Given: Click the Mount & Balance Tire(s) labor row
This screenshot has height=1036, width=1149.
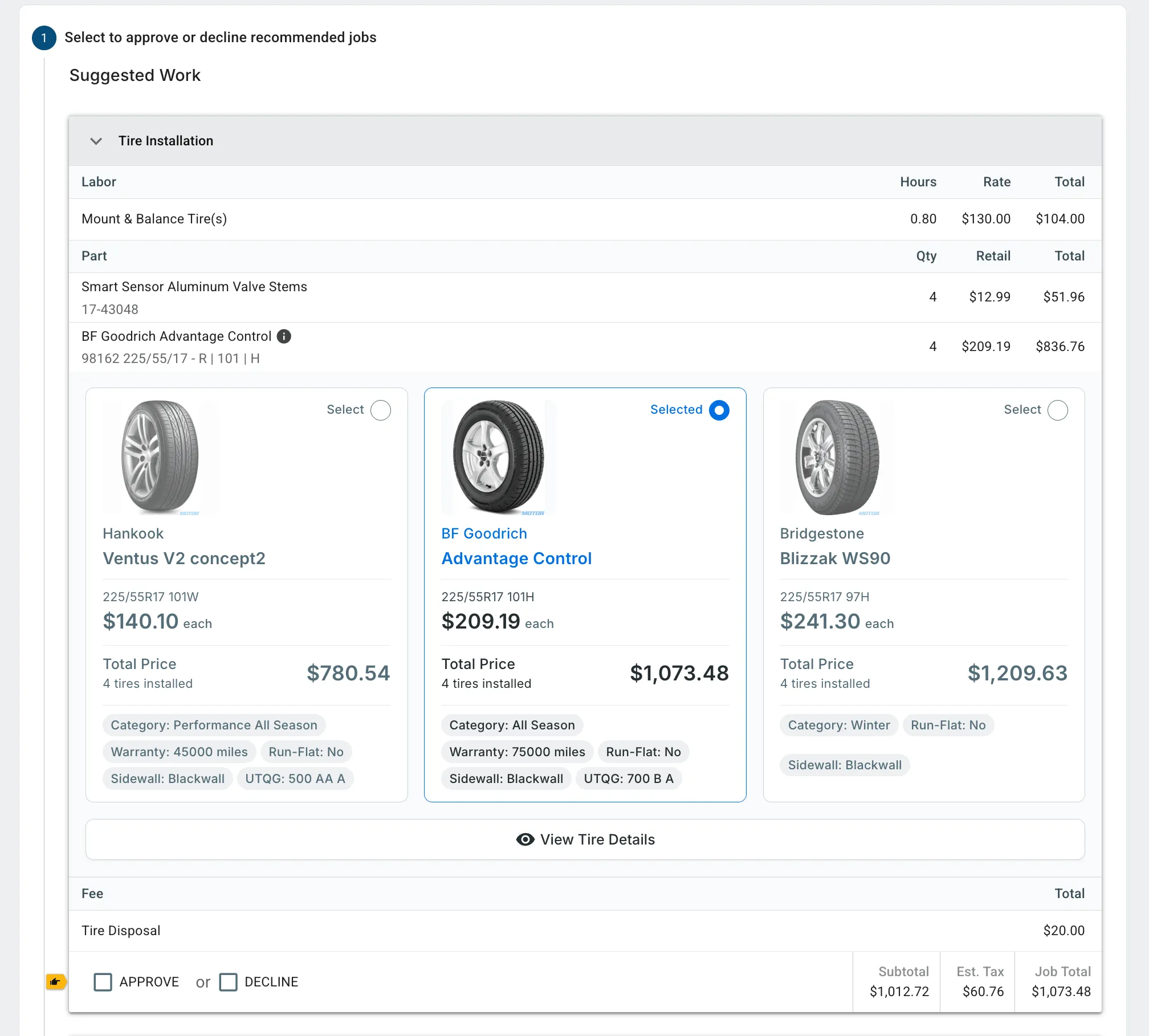Looking at the screenshot, I should pos(585,219).
